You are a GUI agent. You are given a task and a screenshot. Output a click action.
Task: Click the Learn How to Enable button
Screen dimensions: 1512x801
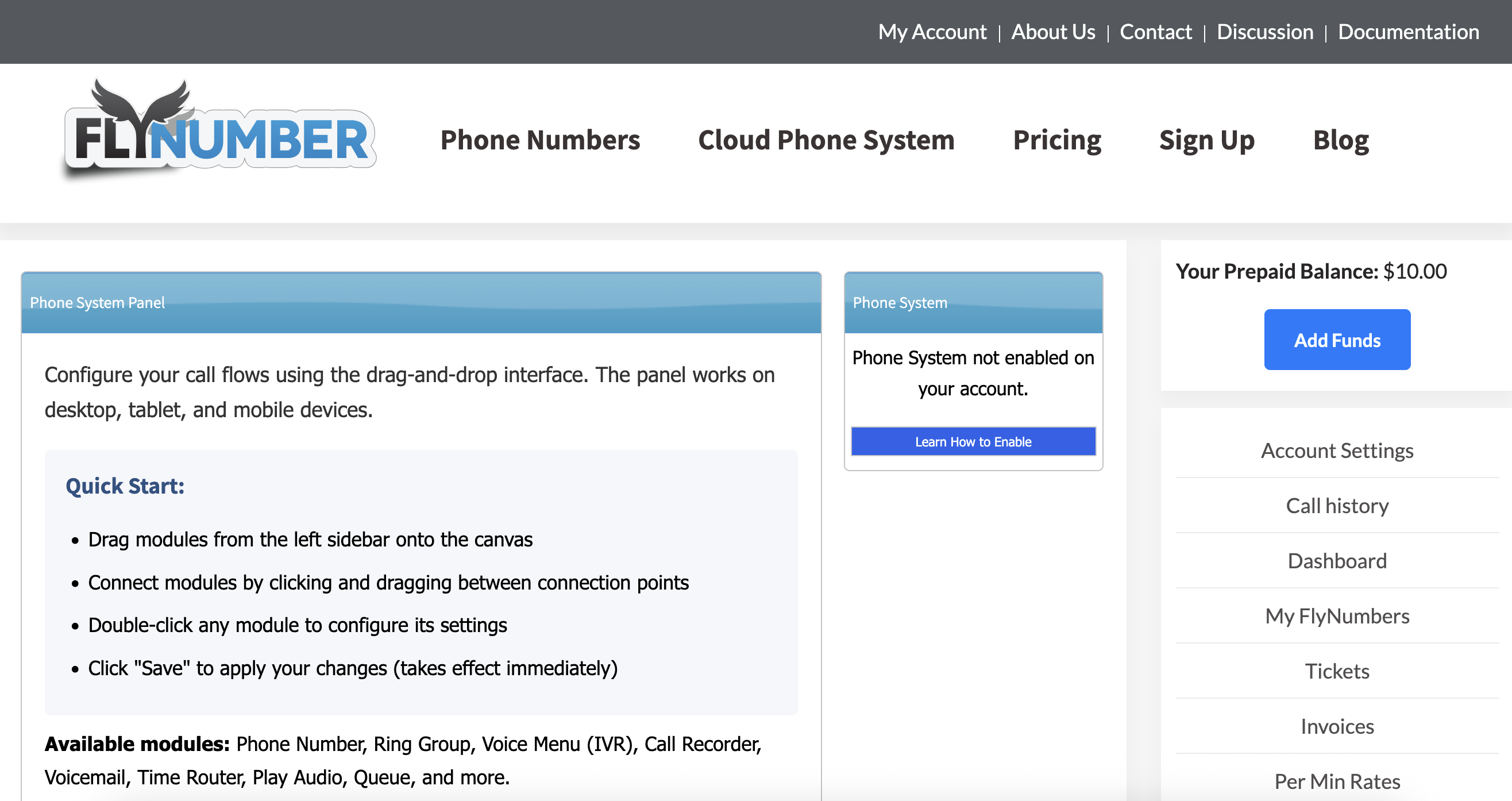973,442
